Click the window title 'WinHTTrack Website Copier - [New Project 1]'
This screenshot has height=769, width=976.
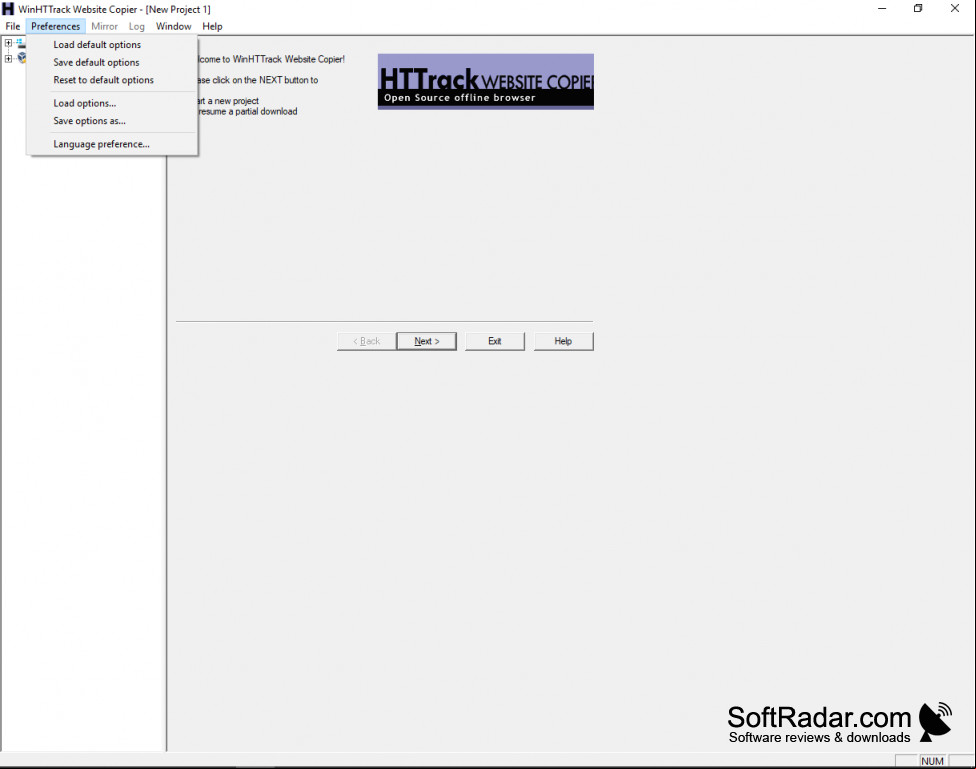115,9
